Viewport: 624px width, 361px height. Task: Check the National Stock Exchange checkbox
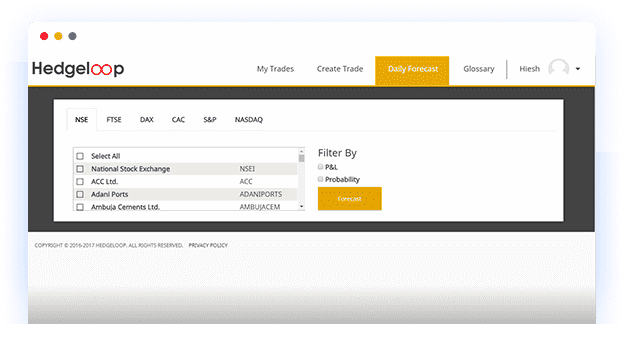tap(80, 169)
